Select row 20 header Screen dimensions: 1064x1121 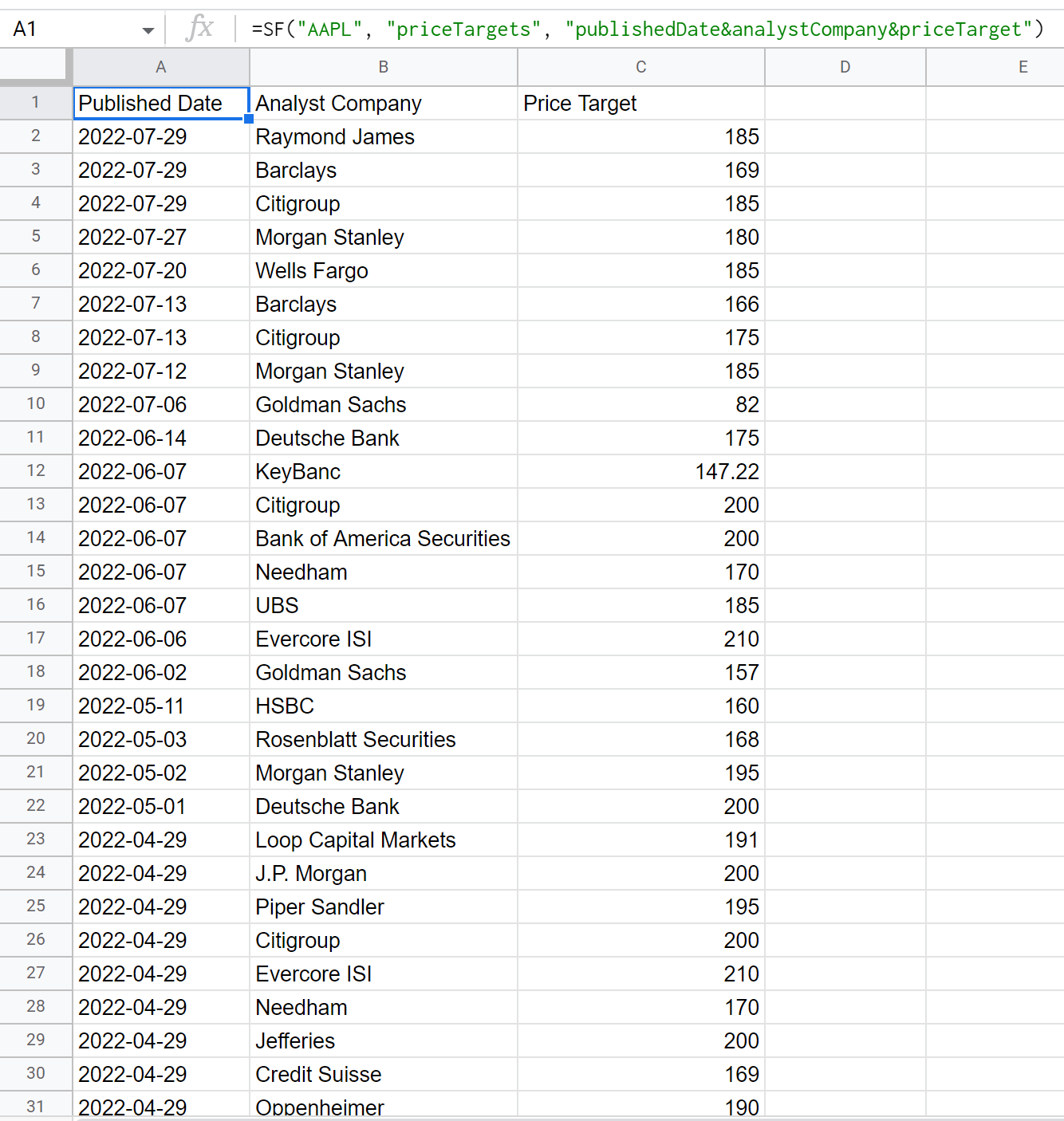[x=36, y=739]
